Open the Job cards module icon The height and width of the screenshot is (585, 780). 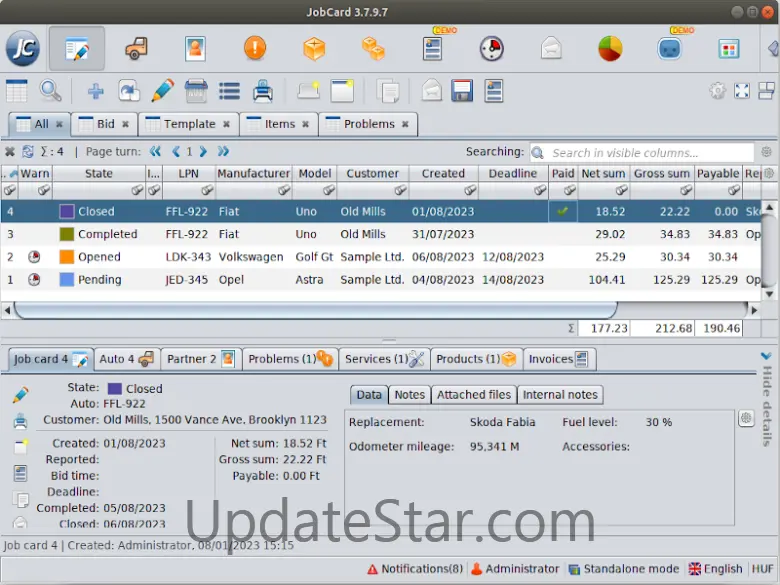(x=77, y=49)
